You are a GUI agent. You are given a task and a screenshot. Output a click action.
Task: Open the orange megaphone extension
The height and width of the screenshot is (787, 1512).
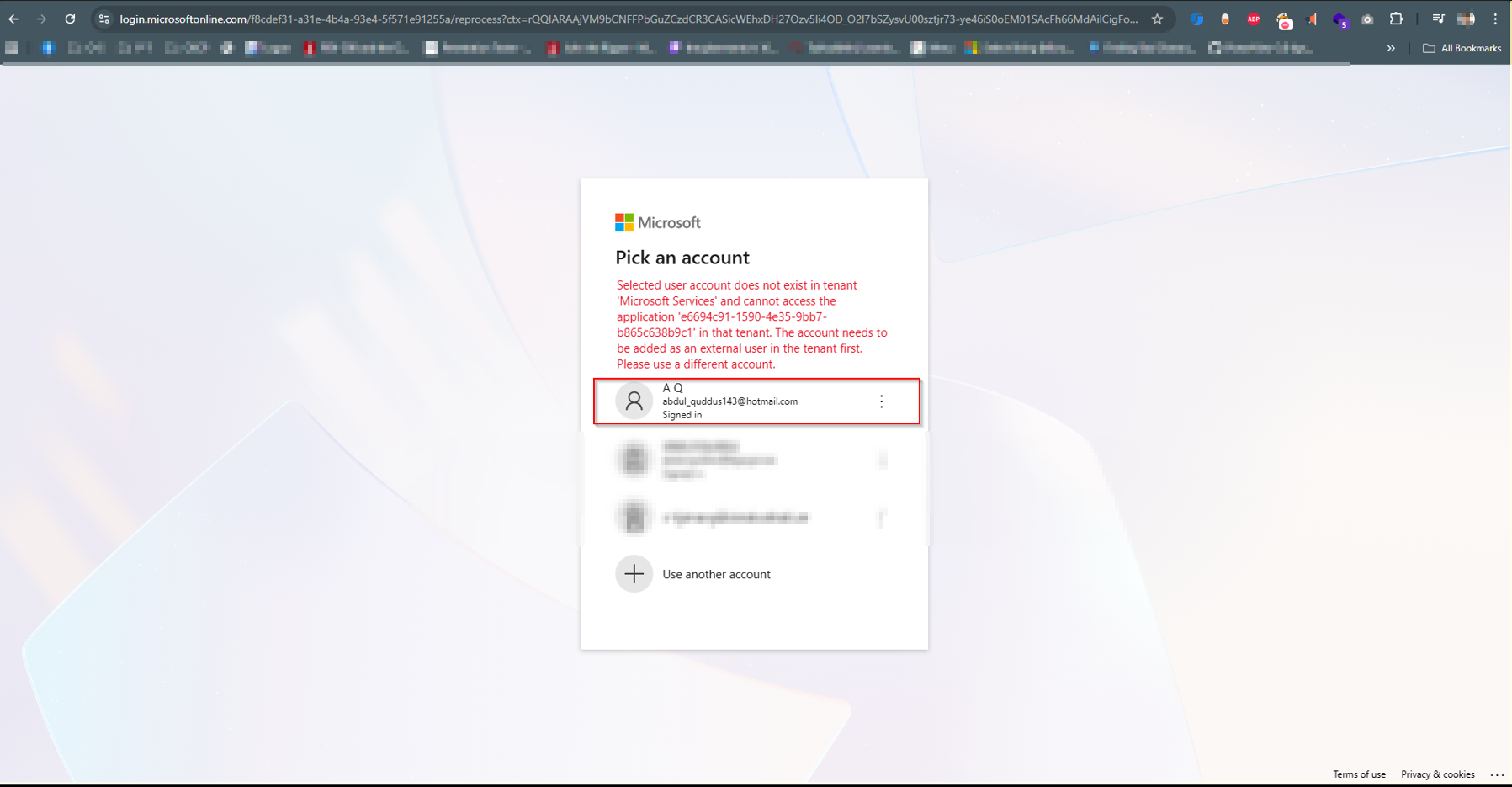pos(1312,19)
